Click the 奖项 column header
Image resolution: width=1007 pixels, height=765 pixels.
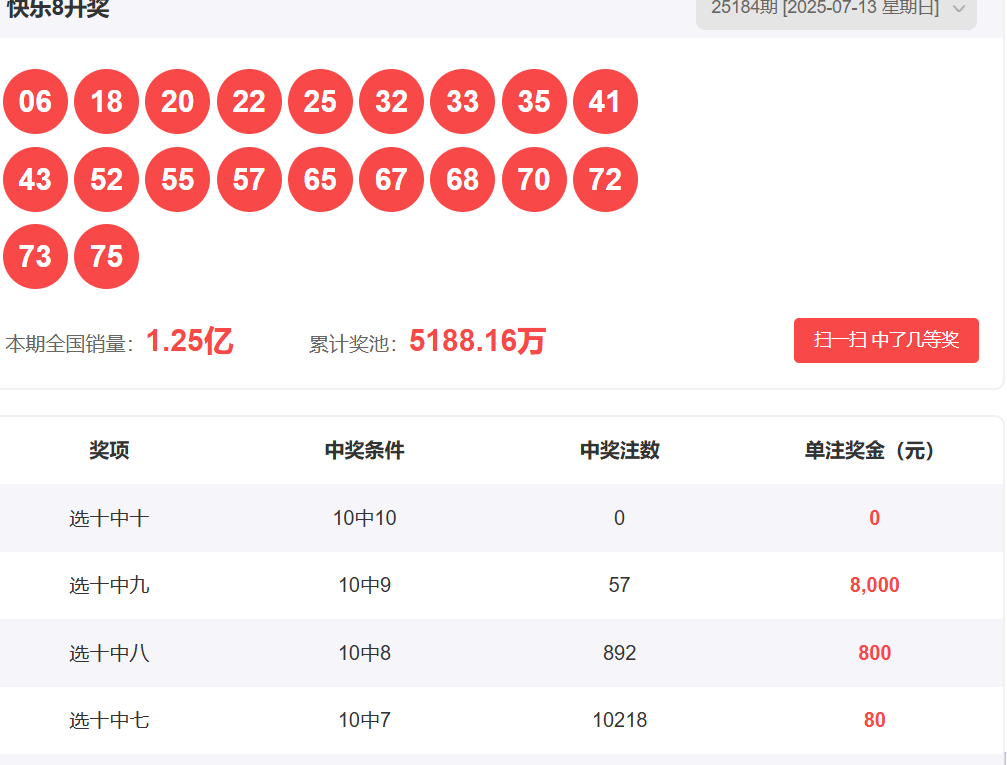[109, 451]
